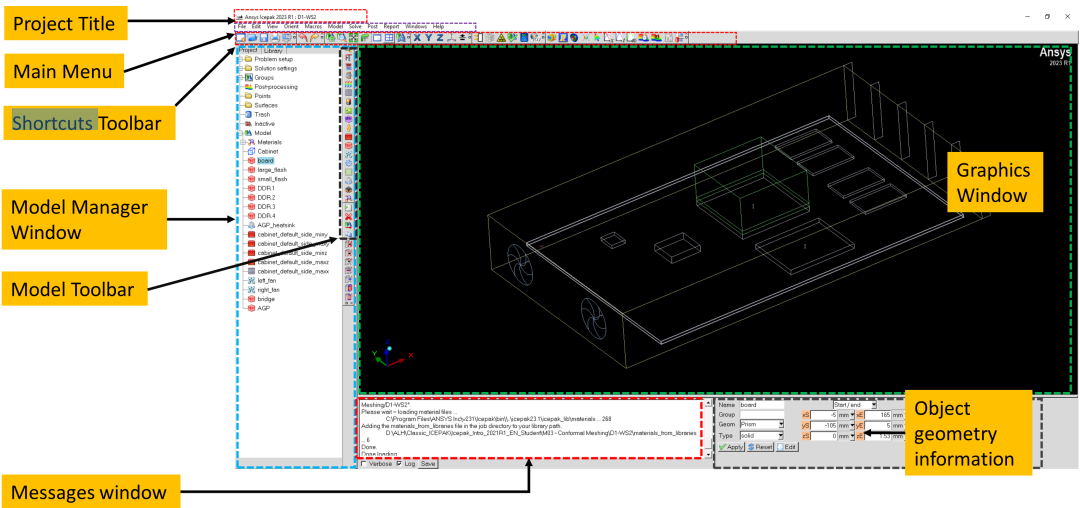Orient view along the Y axis
Screen dimensions: 1080x508
428,38
